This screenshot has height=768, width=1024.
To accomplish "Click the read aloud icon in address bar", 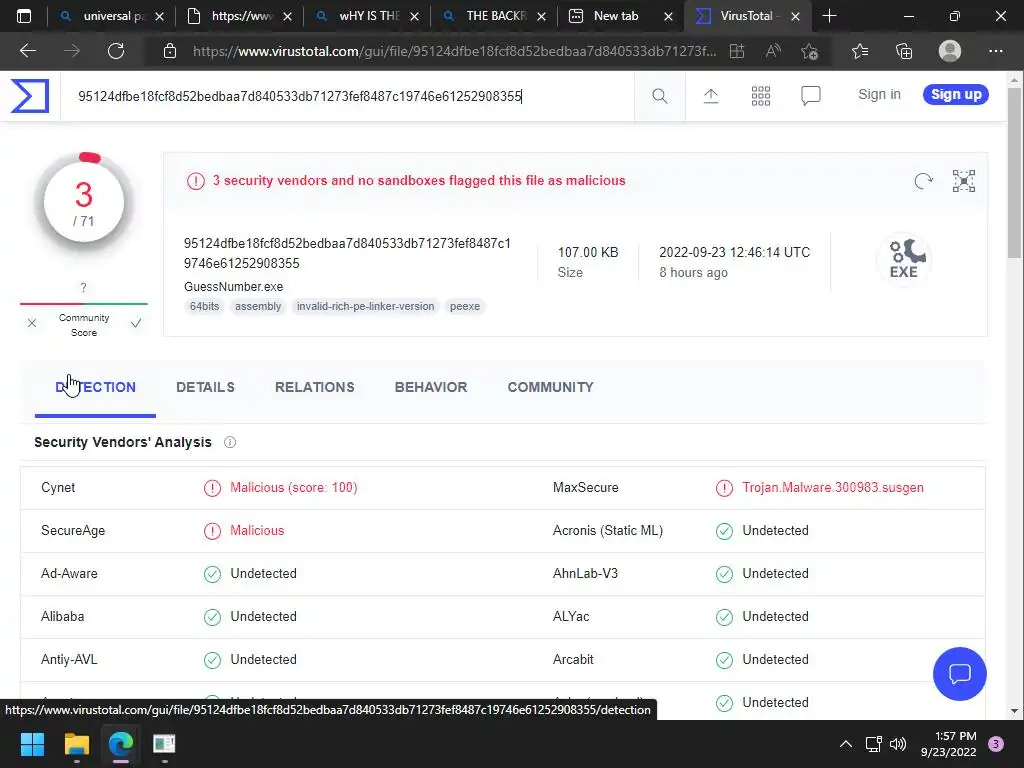I will [773, 51].
